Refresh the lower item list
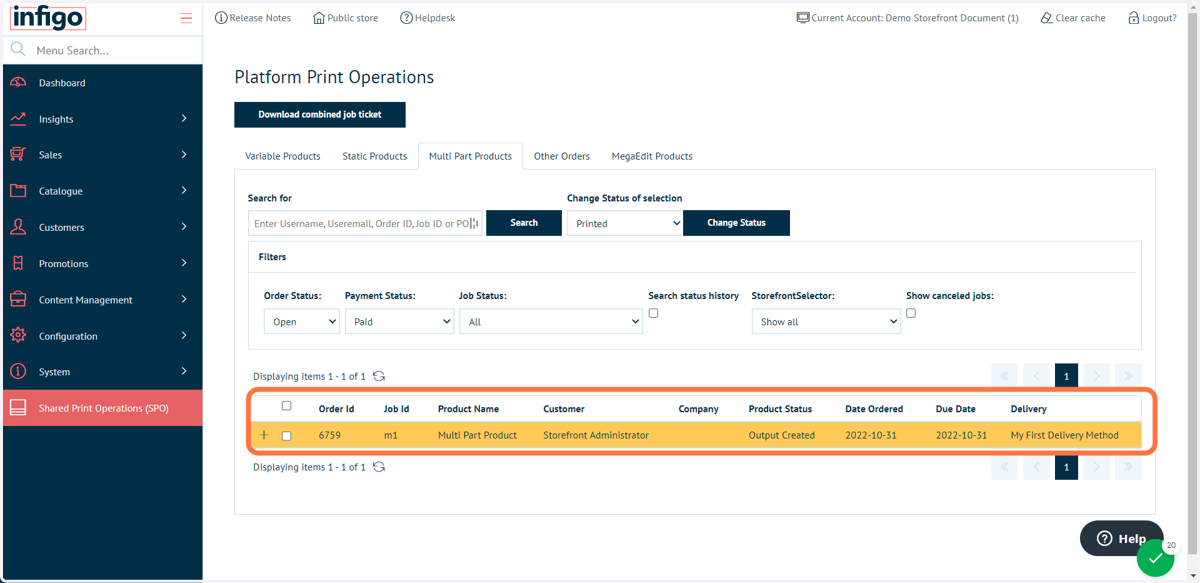The height and width of the screenshot is (583, 1200). click(x=379, y=467)
